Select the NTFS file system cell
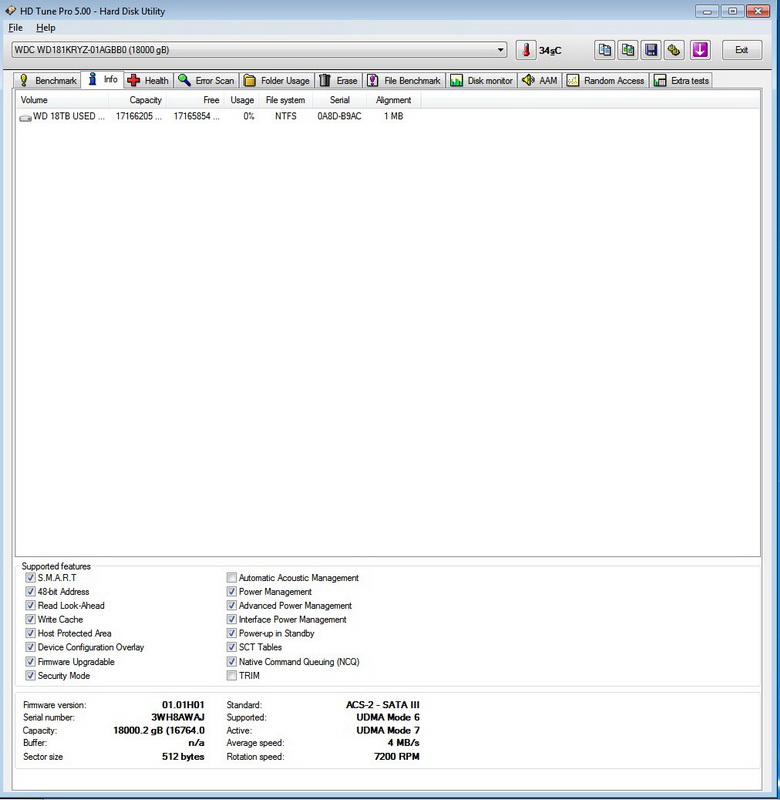Viewport: 780px width, 800px height. 286,116
